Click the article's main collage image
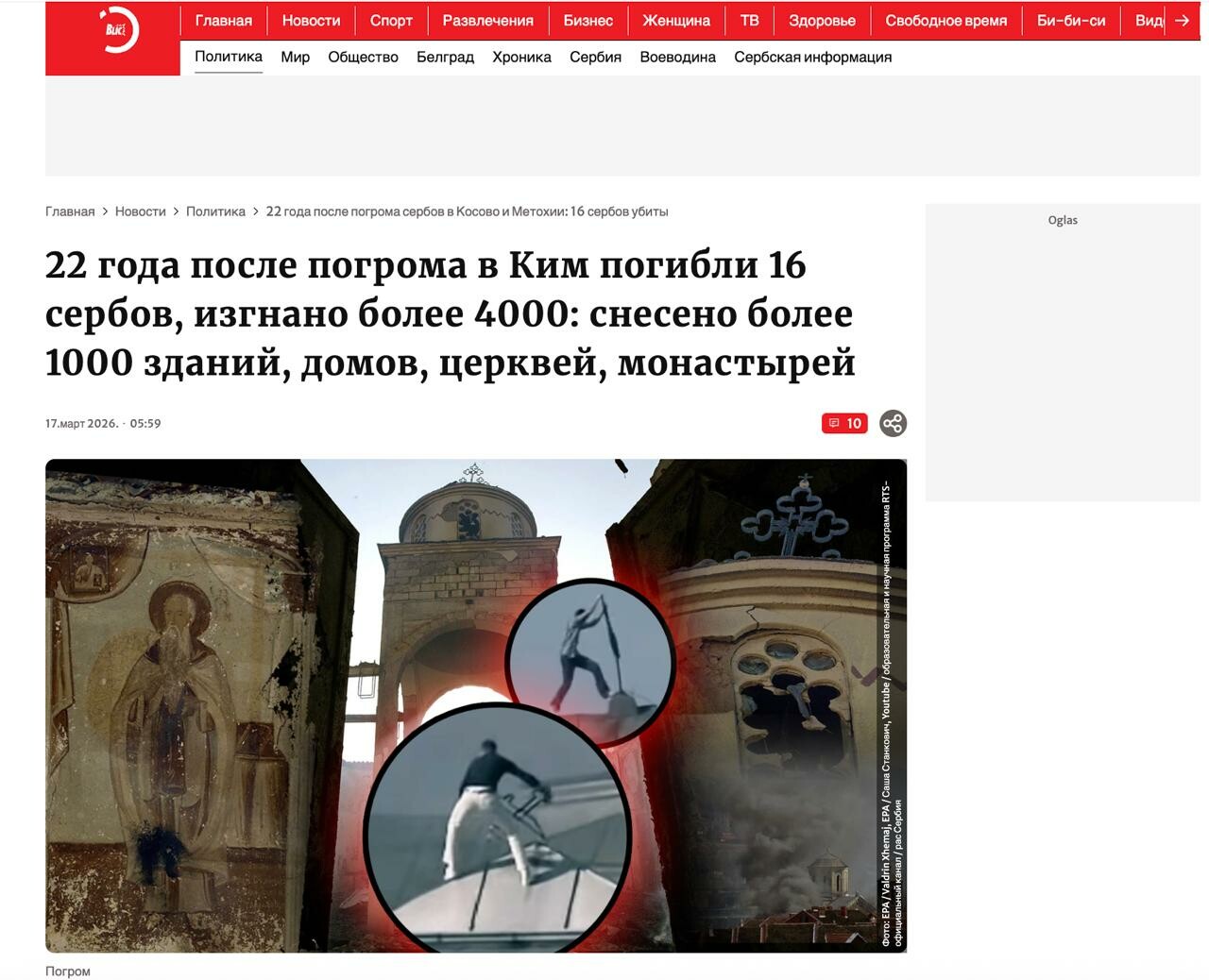The image size is (1209, 980). 475,705
